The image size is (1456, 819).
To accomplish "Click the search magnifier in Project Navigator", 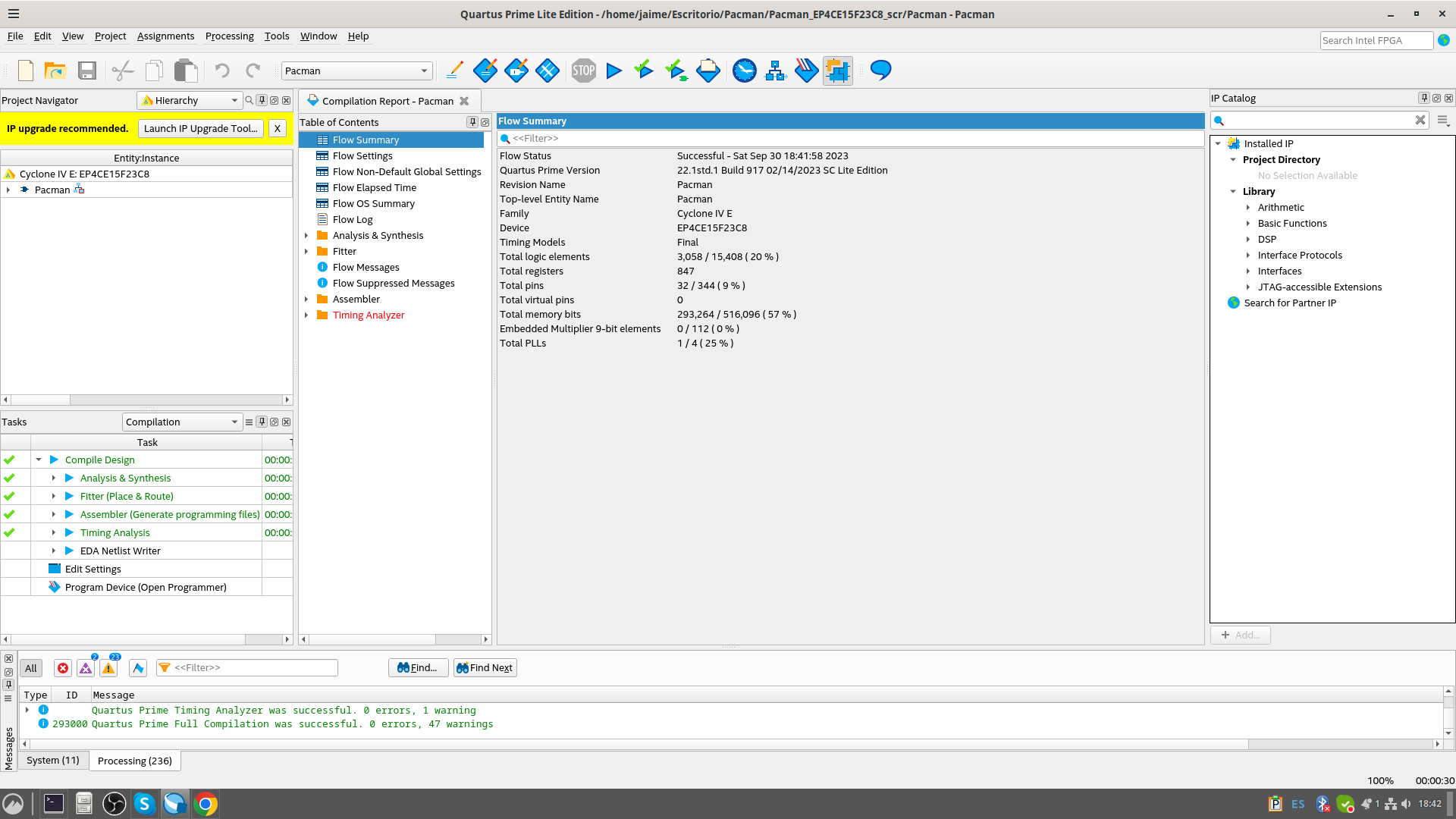I will tap(249, 100).
